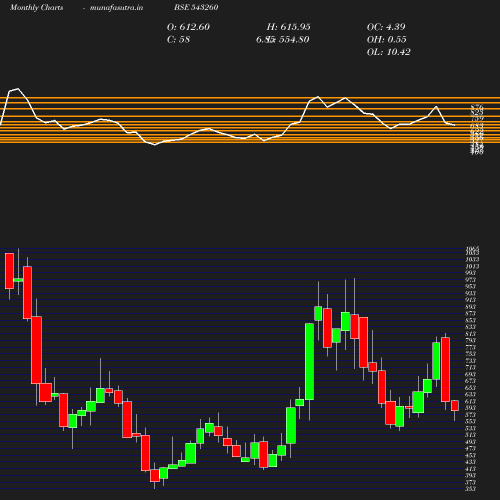This screenshot has width=500, height=500.
Task: Click the munafasutra.in watermark text
Action: click(117, 7)
